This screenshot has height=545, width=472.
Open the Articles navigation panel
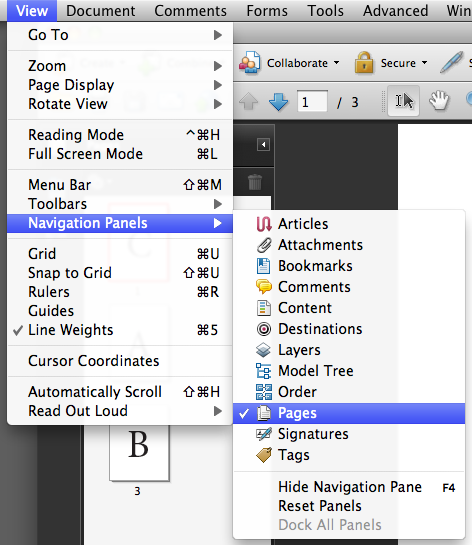349,224
